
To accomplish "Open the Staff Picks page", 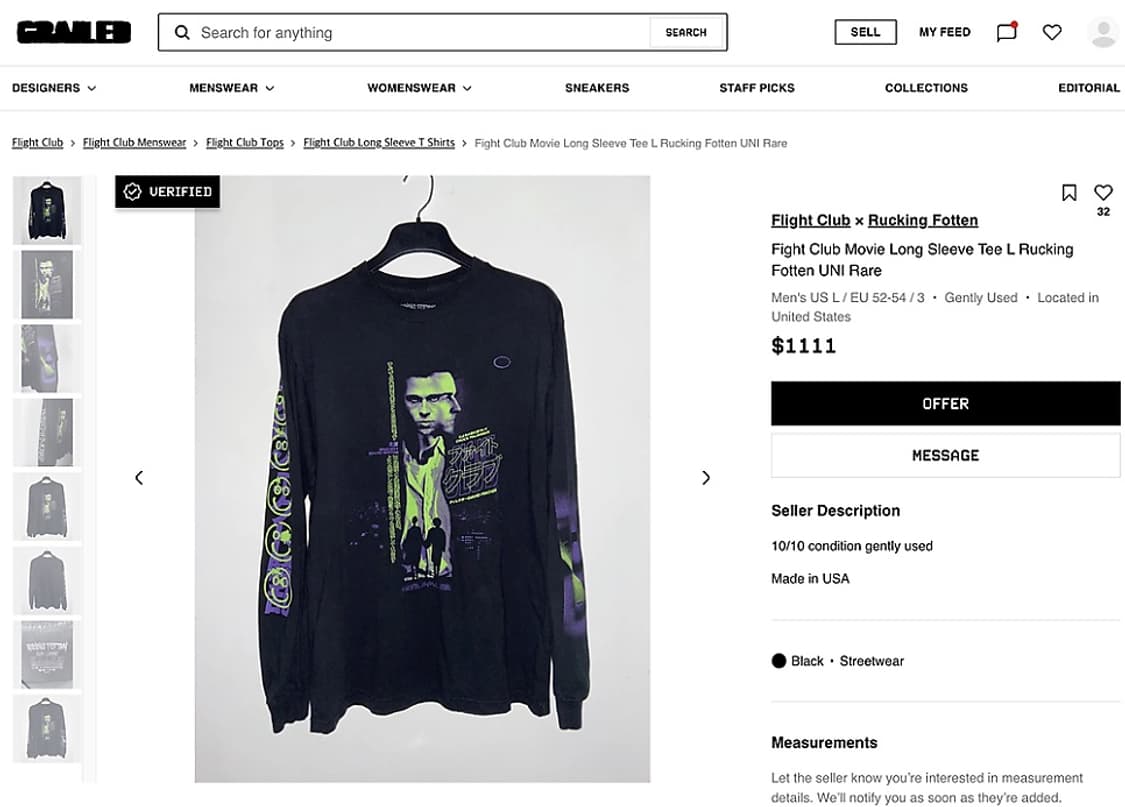I will 757,88.
